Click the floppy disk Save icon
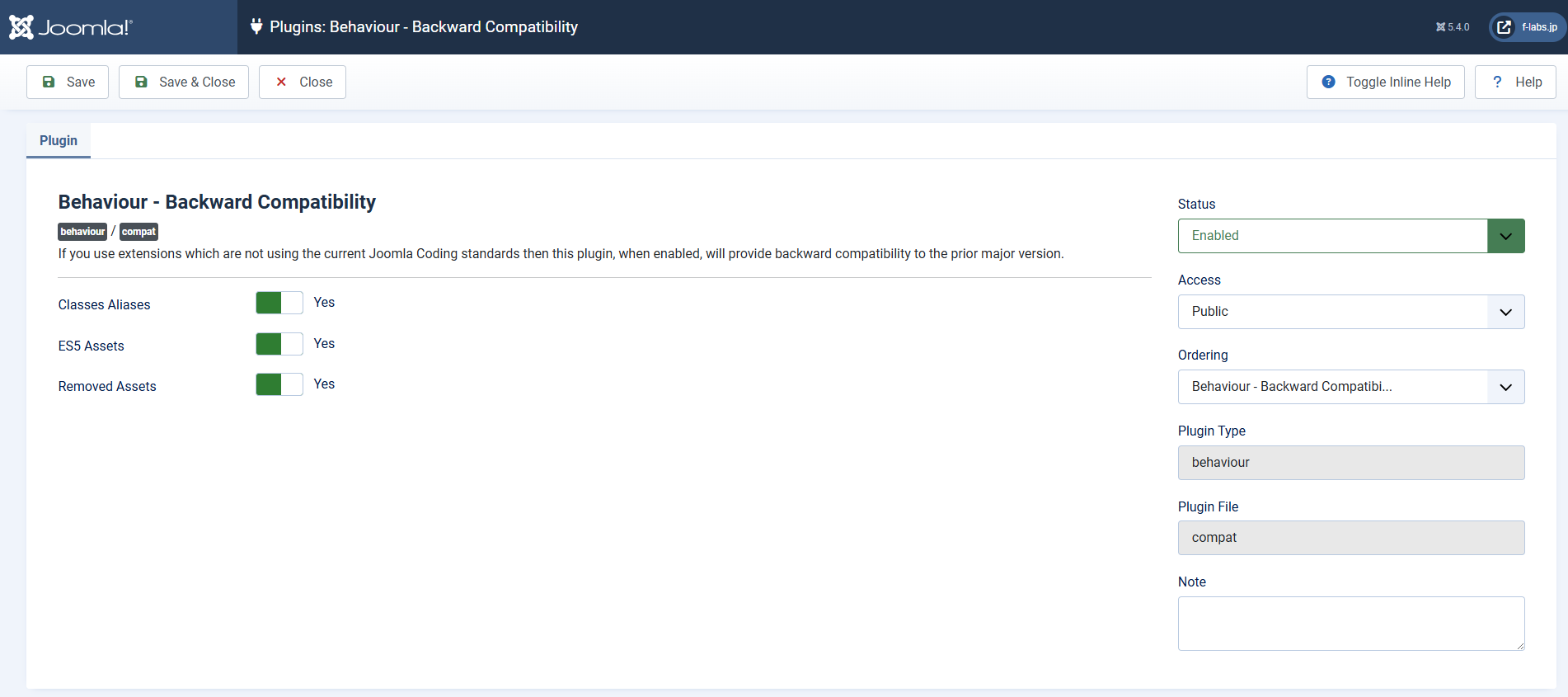Image resolution: width=1568 pixels, height=697 pixels. [x=49, y=82]
